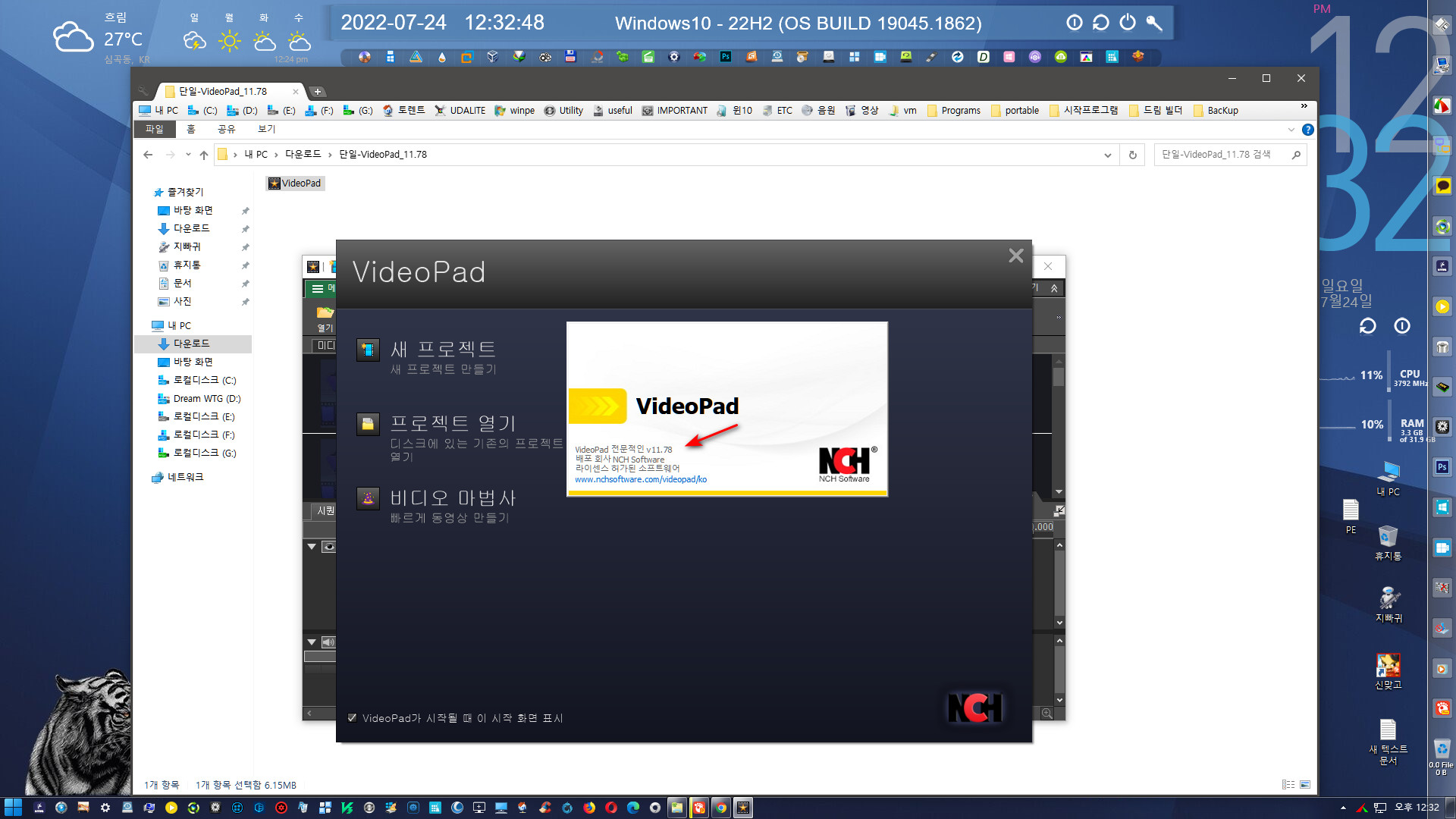
Task: Open the 파일 ribbon tab
Action: 155,130
